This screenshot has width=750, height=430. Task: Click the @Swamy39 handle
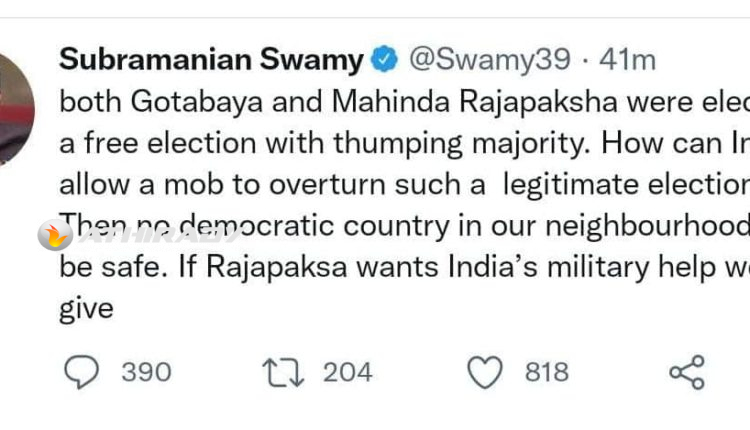(492, 60)
